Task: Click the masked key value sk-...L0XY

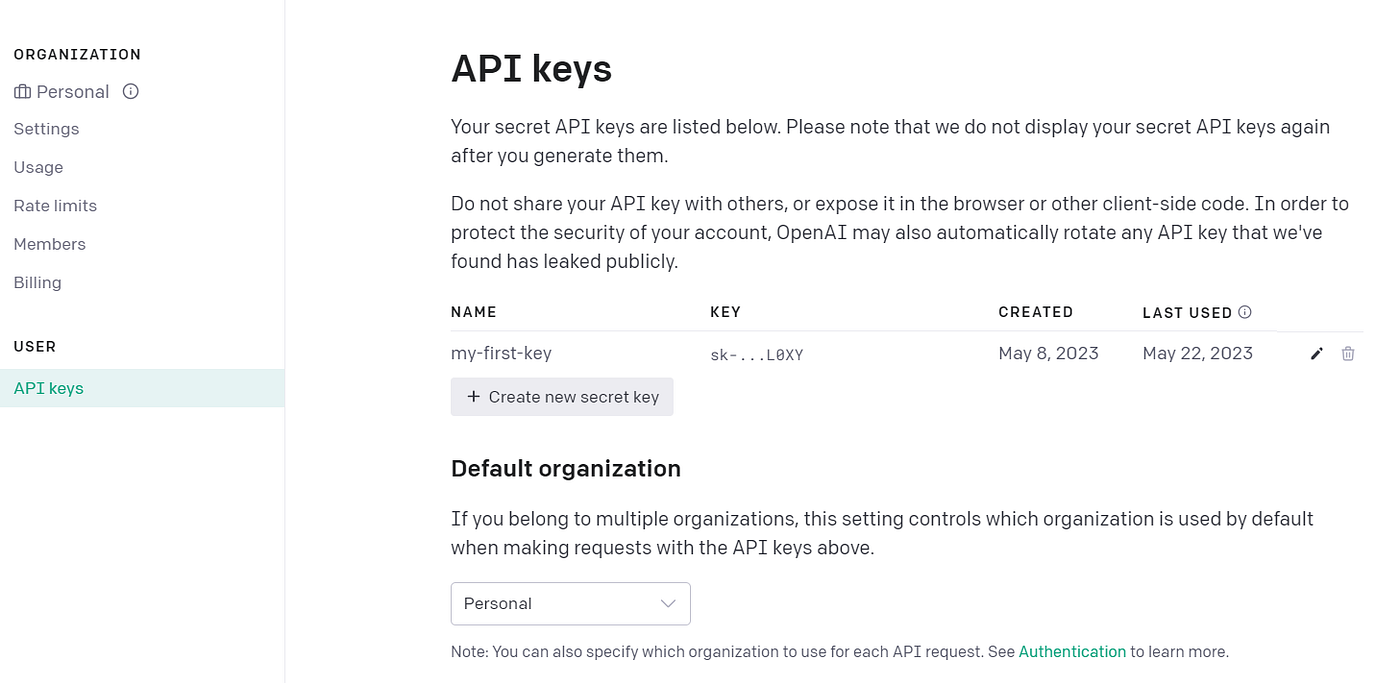Action: [756, 354]
